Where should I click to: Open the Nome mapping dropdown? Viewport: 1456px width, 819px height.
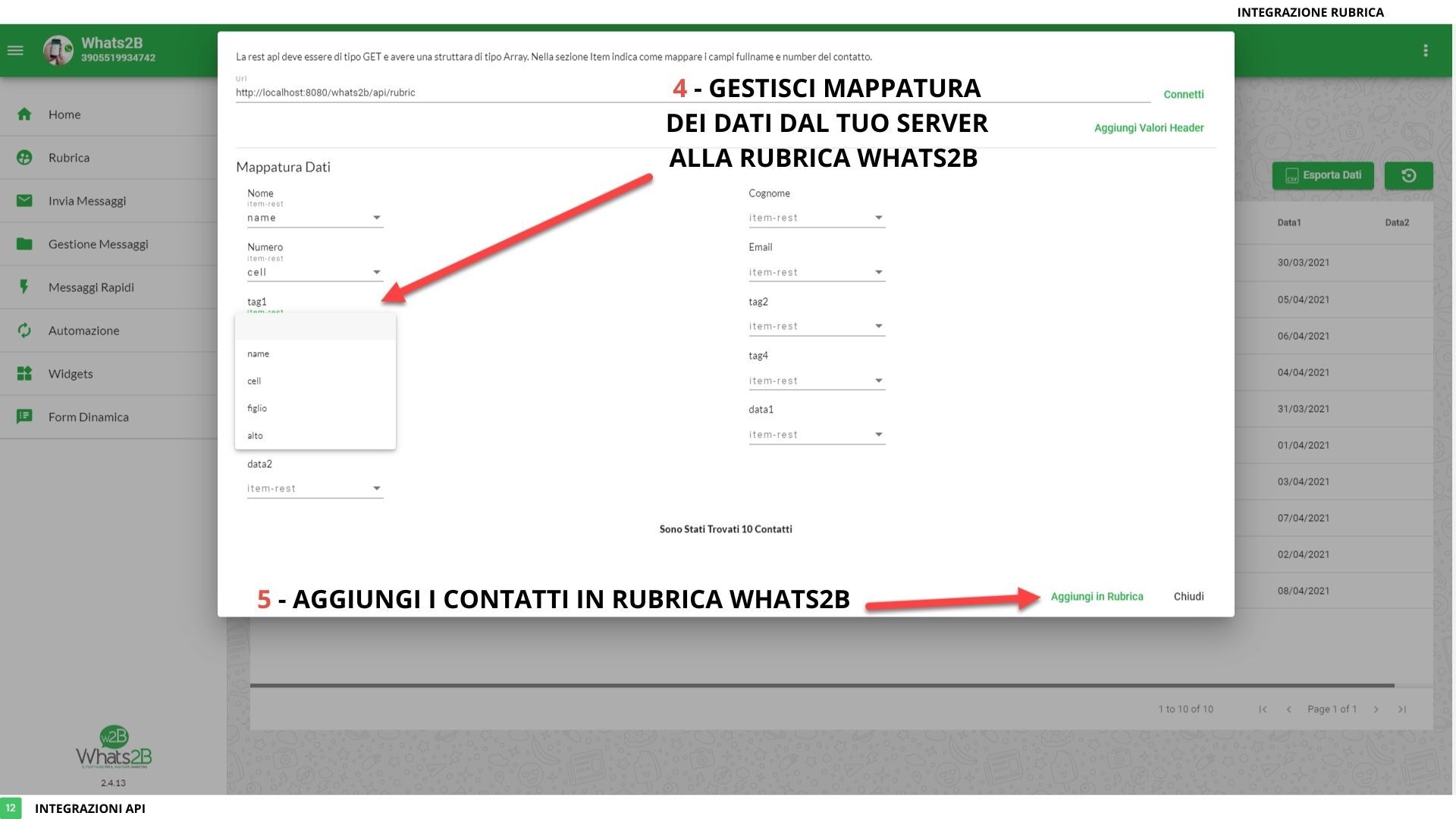(315, 218)
